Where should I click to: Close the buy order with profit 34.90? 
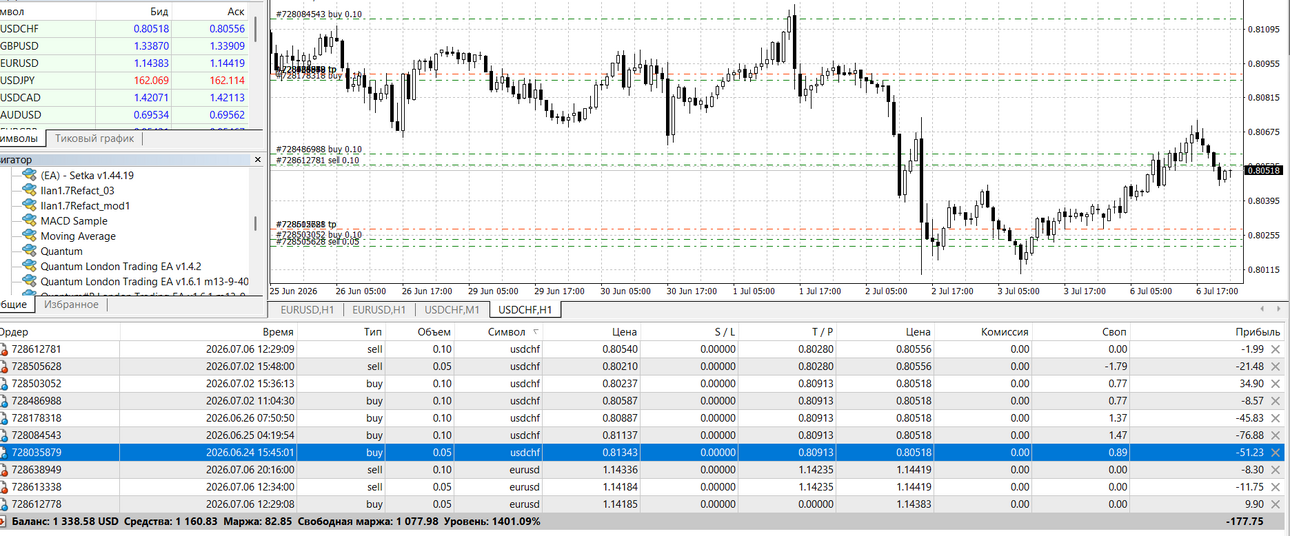[x=1275, y=384]
